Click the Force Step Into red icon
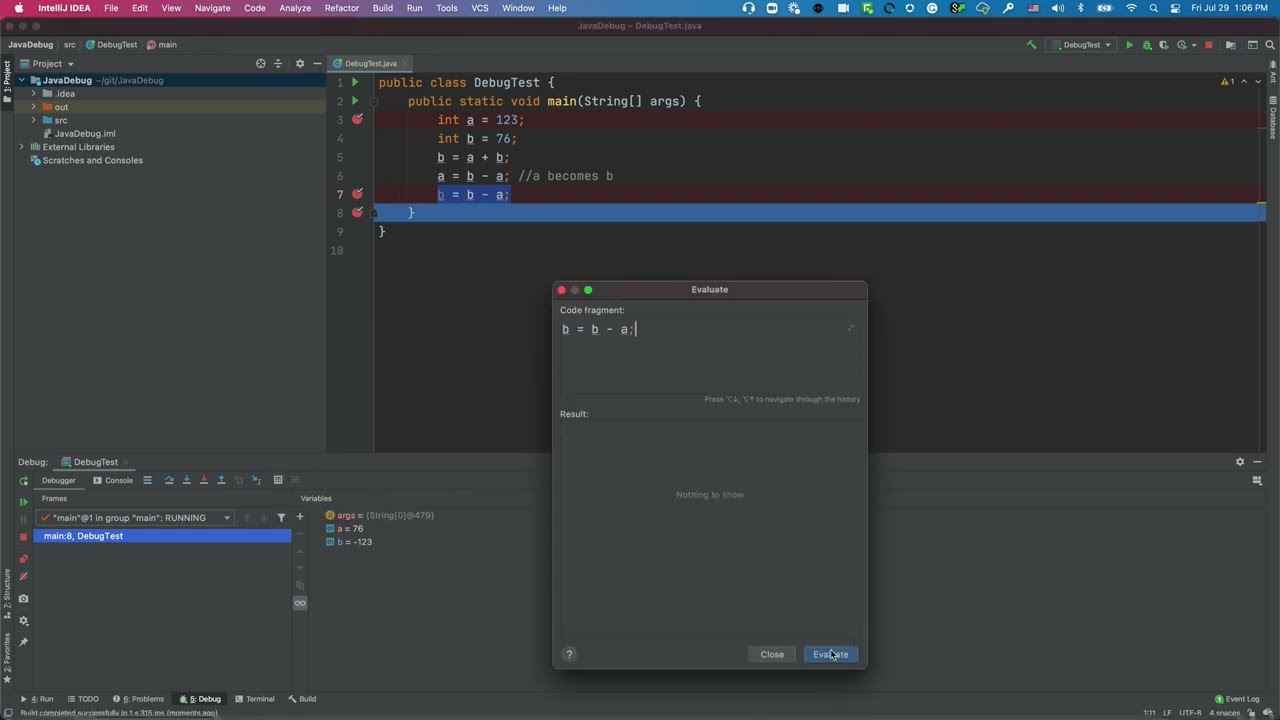Image resolution: width=1280 pixels, height=720 pixels. (x=204, y=480)
